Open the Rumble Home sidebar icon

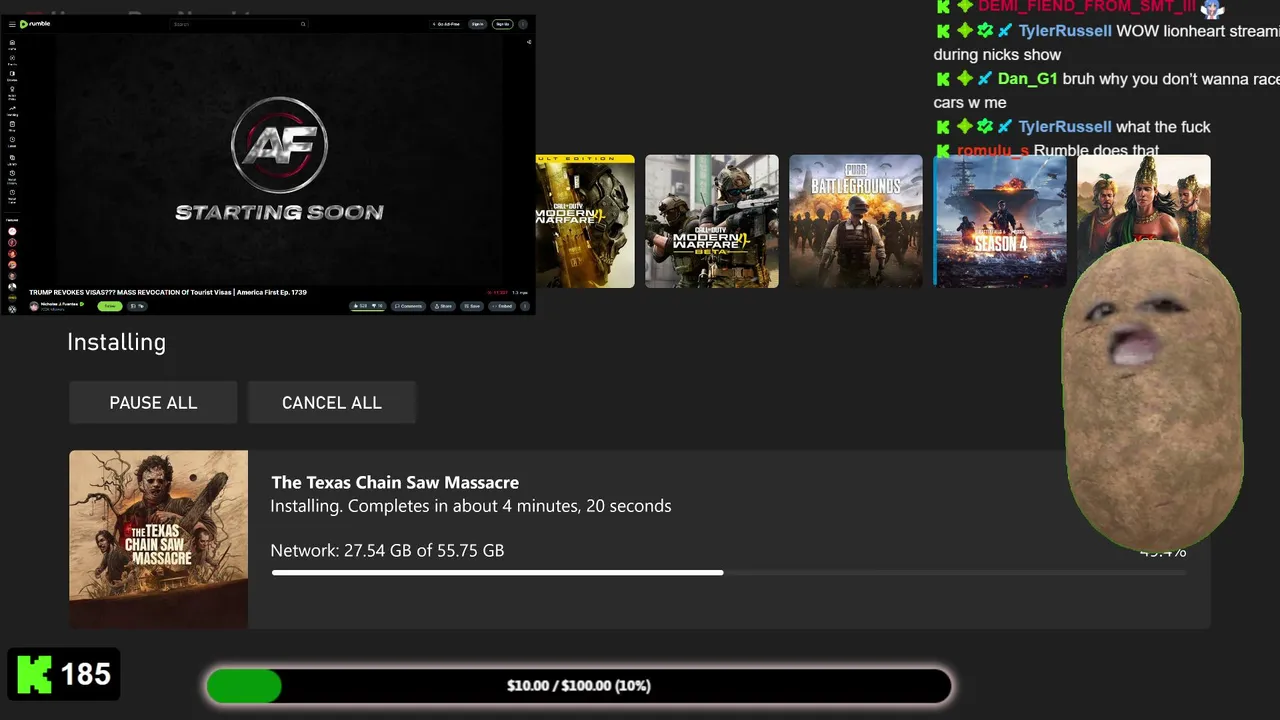12,43
